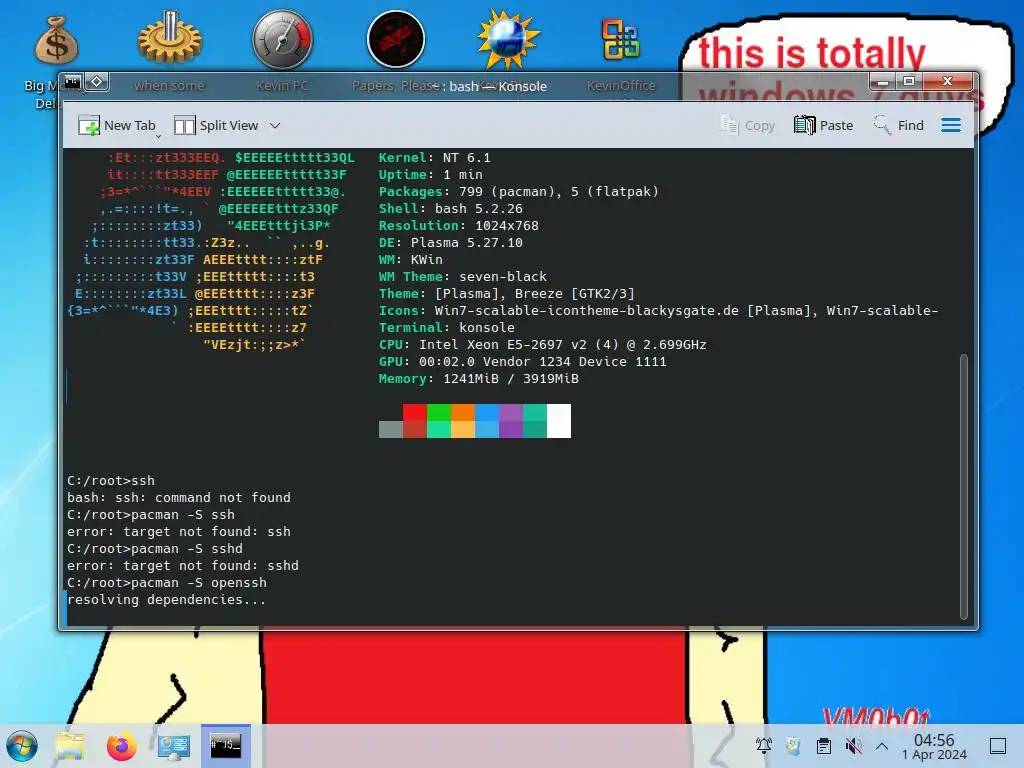Click the 'pacman -S openssh' command line
The width and height of the screenshot is (1024, 768).
pos(167,583)
